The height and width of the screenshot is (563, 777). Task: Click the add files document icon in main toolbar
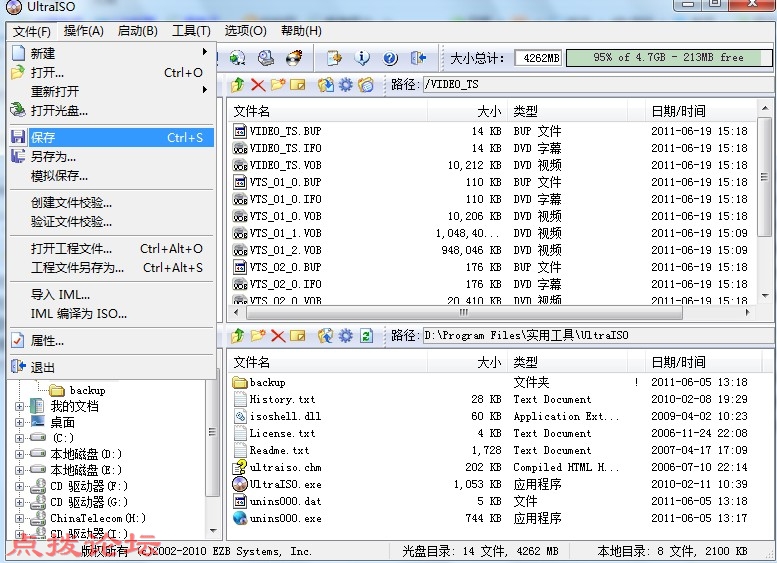pyautogui.click(x=334, y=58)
